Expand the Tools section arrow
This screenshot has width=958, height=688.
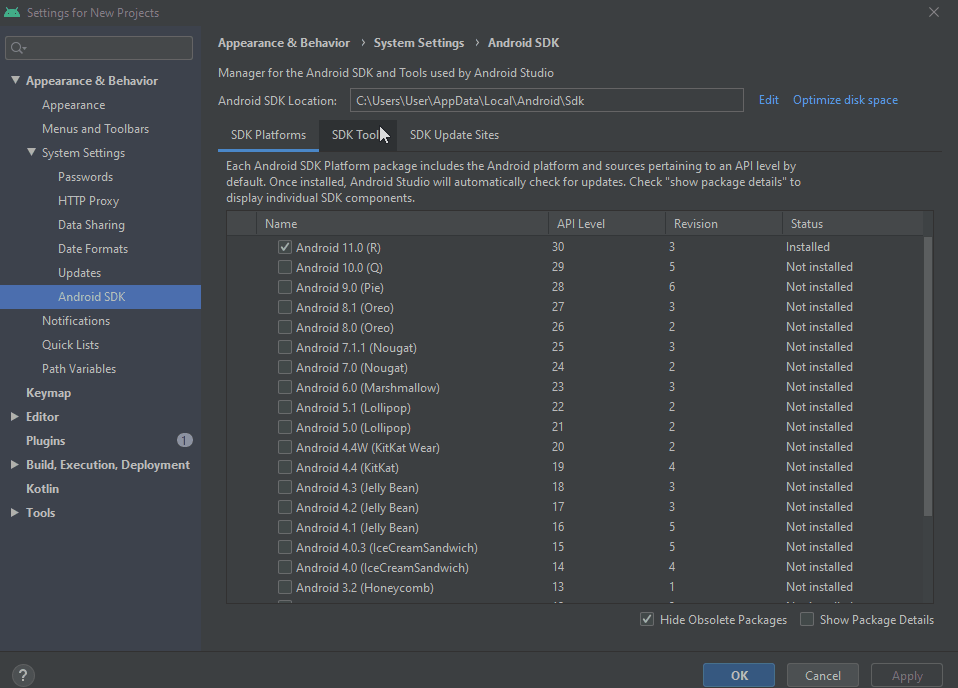coord(15,513)
